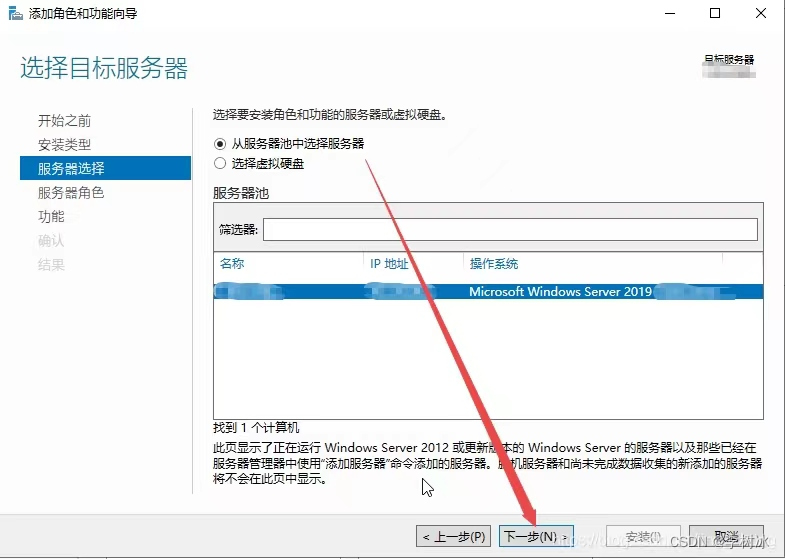Click the '< 上一步(P)' button

[454, 537]
